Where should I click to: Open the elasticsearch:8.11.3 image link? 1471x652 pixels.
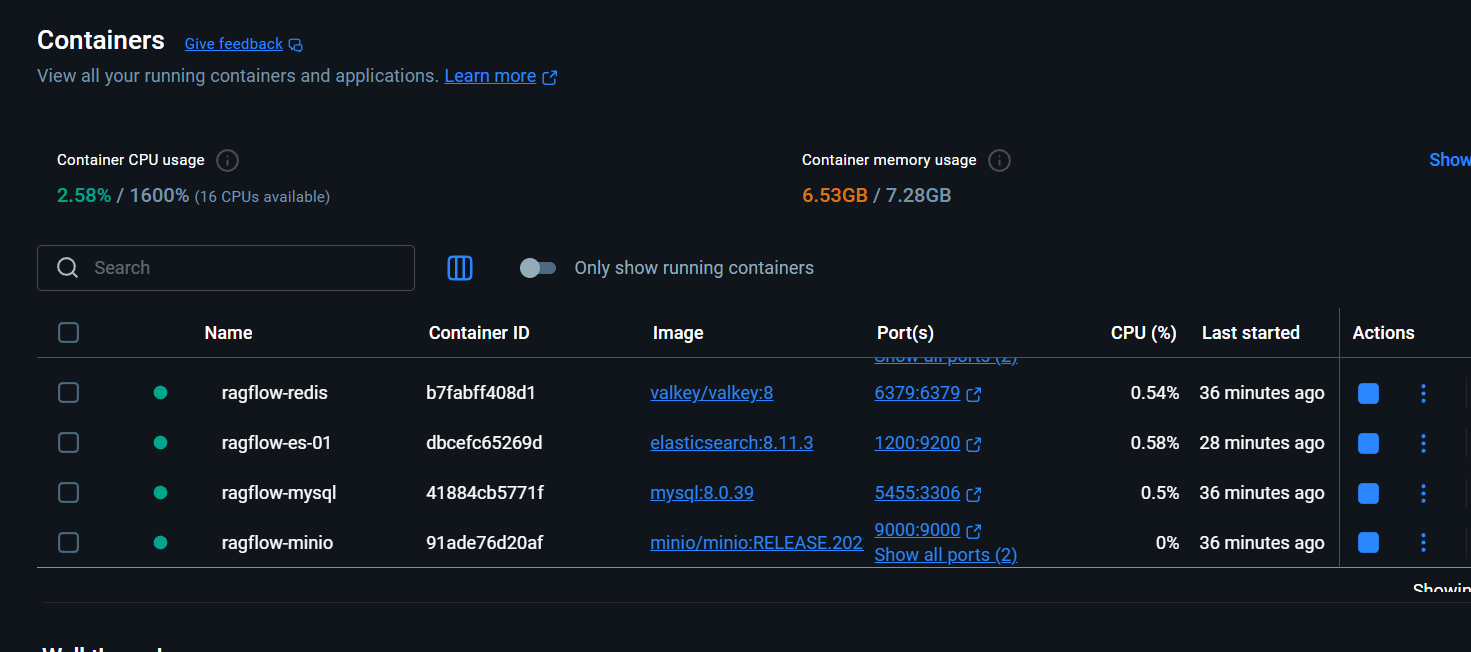pyautogui.click(x=731, y=443)
